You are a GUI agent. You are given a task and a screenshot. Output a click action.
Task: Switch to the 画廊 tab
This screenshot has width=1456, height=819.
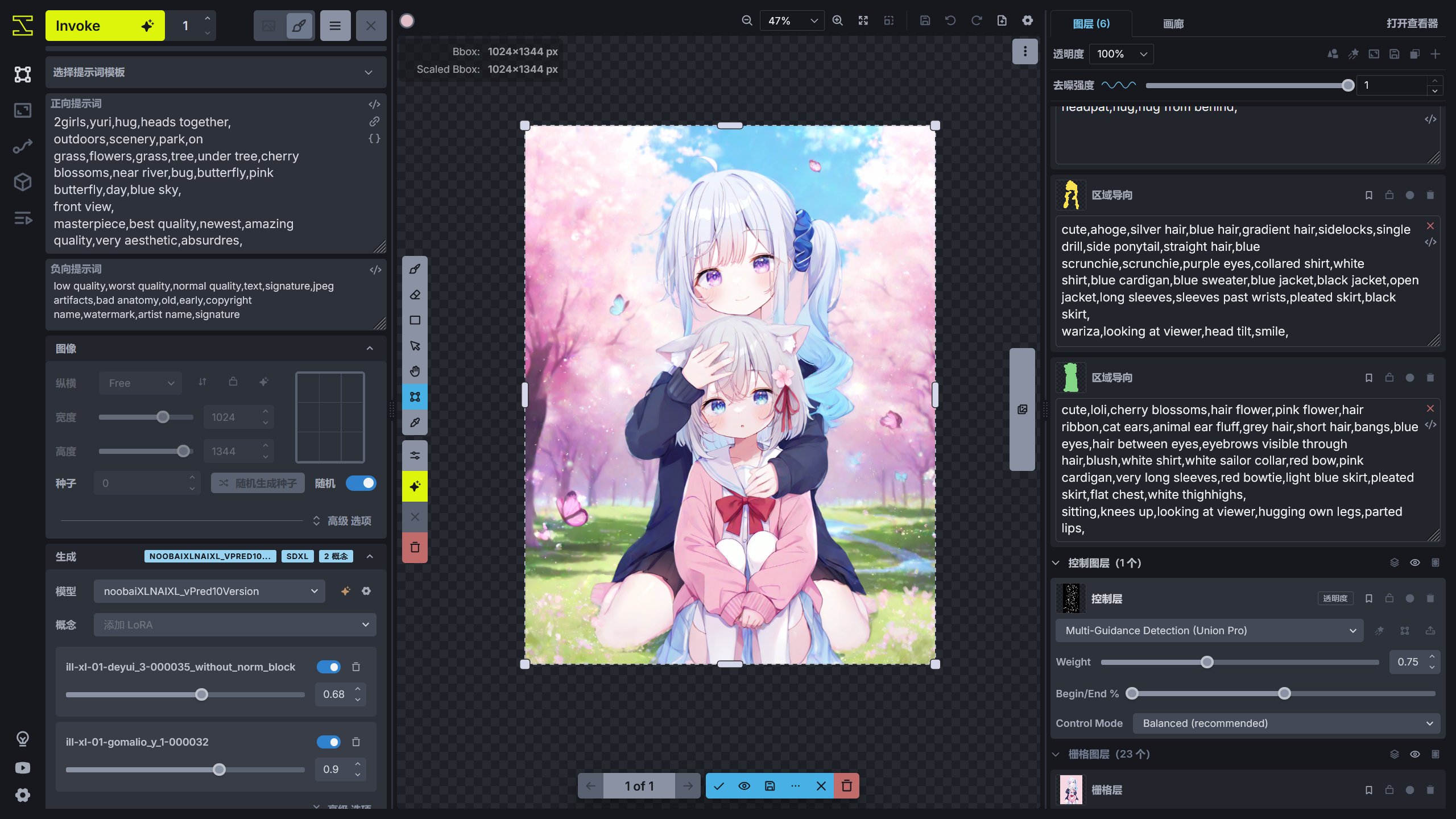tap(1172, 24)
